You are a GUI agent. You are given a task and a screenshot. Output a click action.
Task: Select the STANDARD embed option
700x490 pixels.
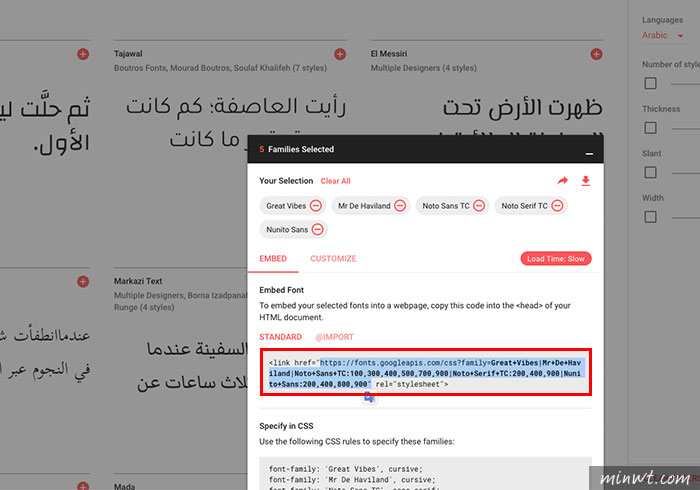click(280, 337)
